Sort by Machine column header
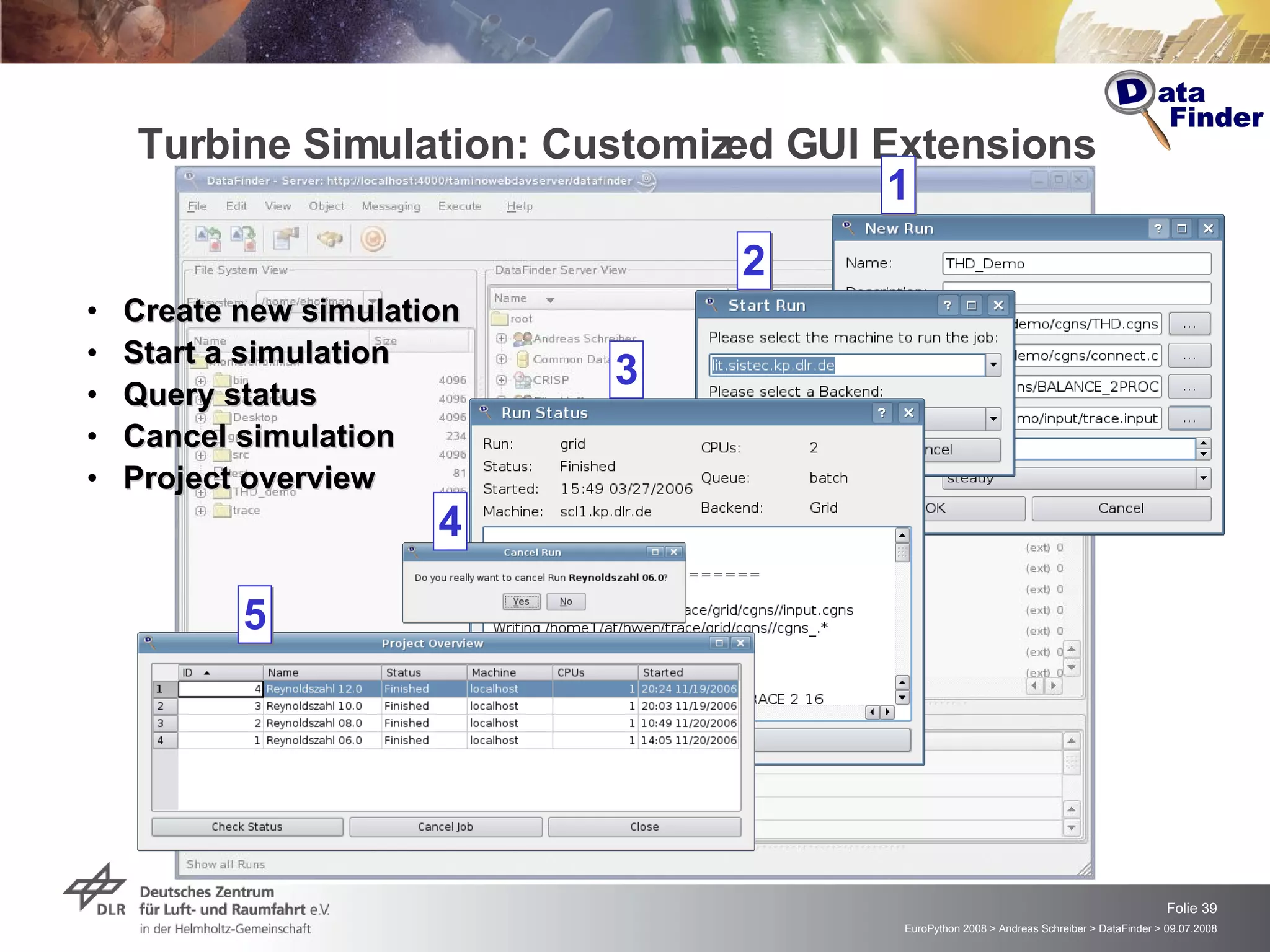The height and width of the screenshot is (952, 1270). (510, 672)
